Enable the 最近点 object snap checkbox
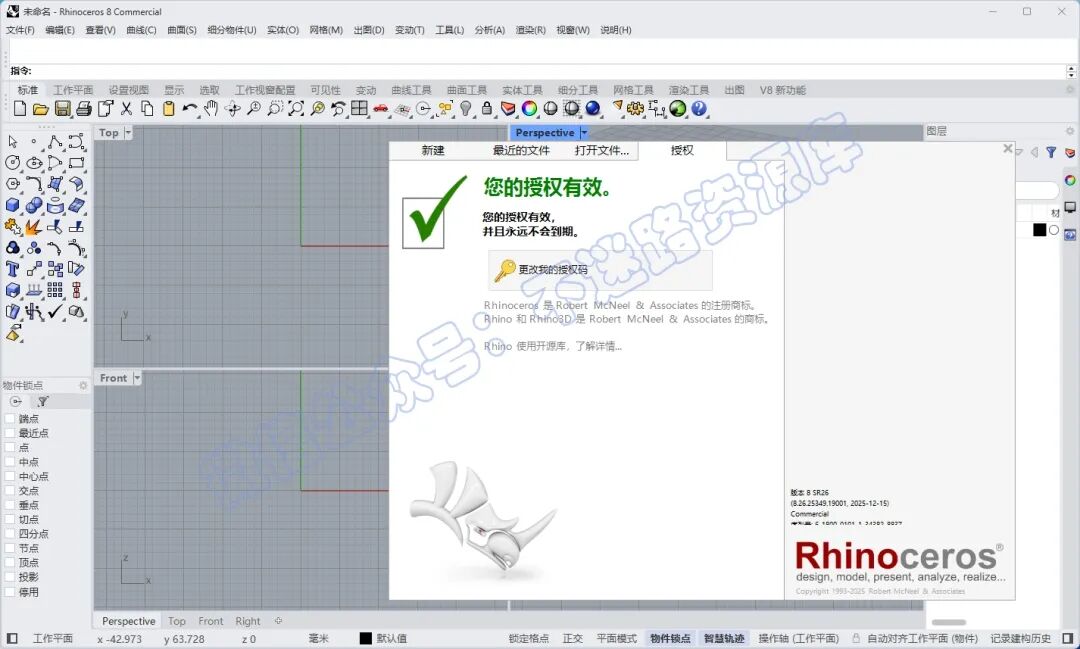 click(10, 433)
